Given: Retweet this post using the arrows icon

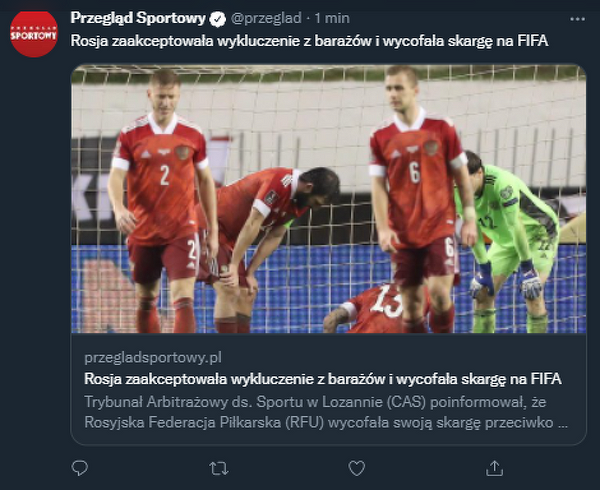Looking at the screenshot, I should (219, 468).
